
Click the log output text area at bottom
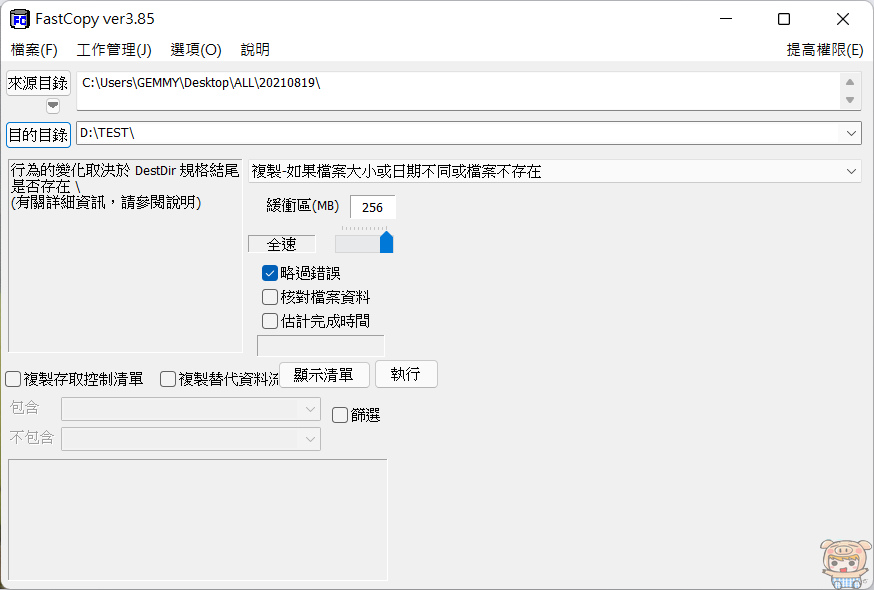pos(198,520)
